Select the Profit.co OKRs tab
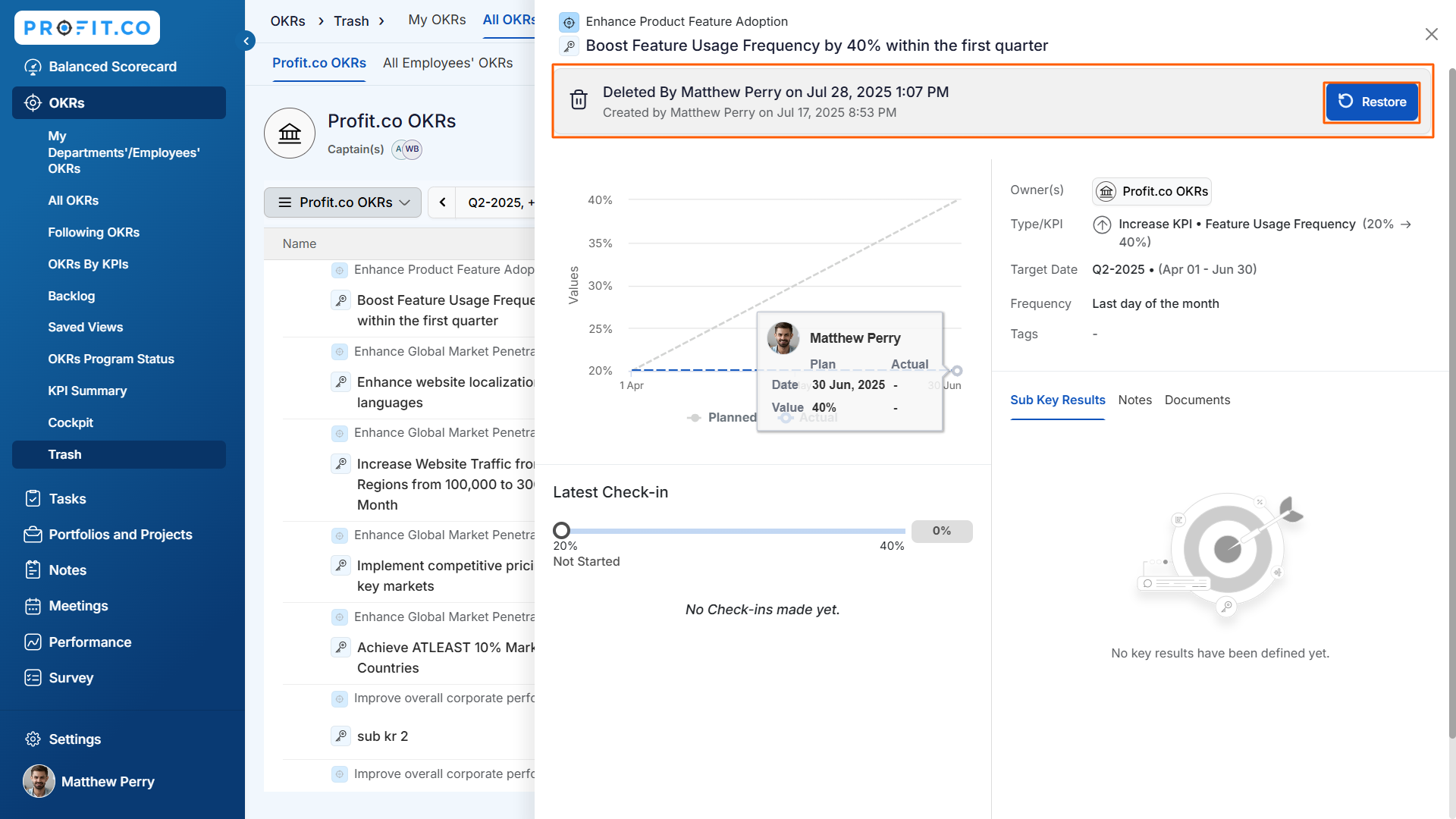 pos(319,63)
